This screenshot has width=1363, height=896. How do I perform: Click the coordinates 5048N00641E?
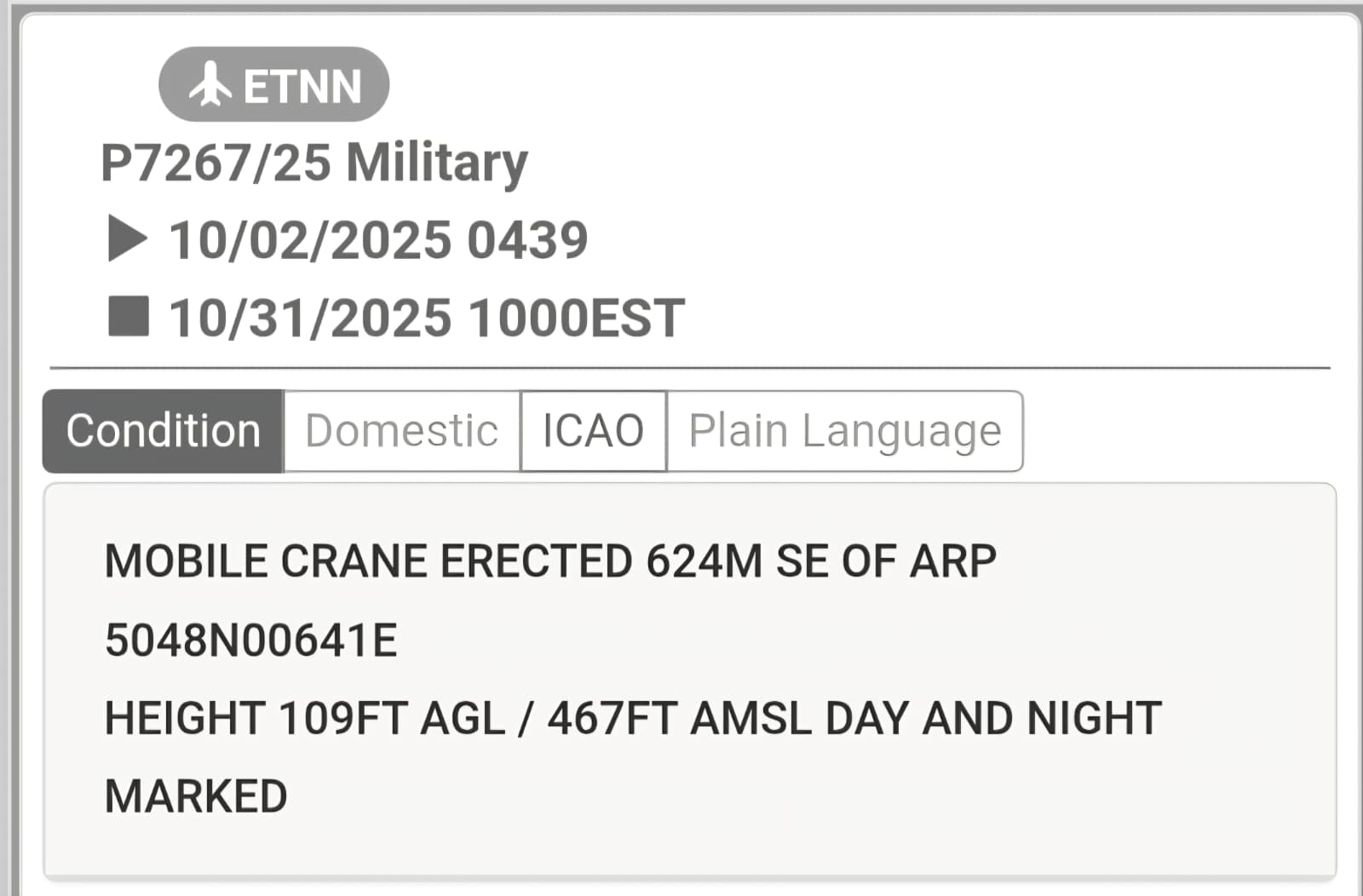pos(251,640)
